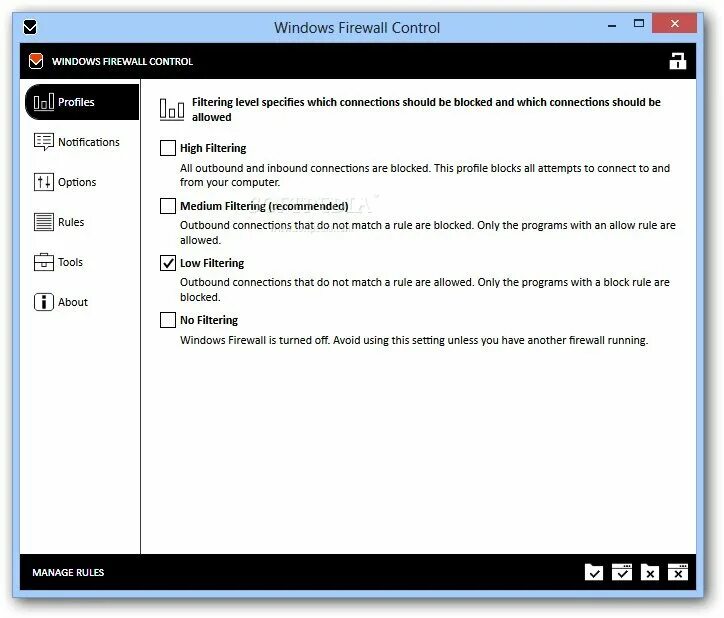This screenshot has width=724, height=618.
Task: Click the lock icon in header bar
Action: (x=678, y=61)
